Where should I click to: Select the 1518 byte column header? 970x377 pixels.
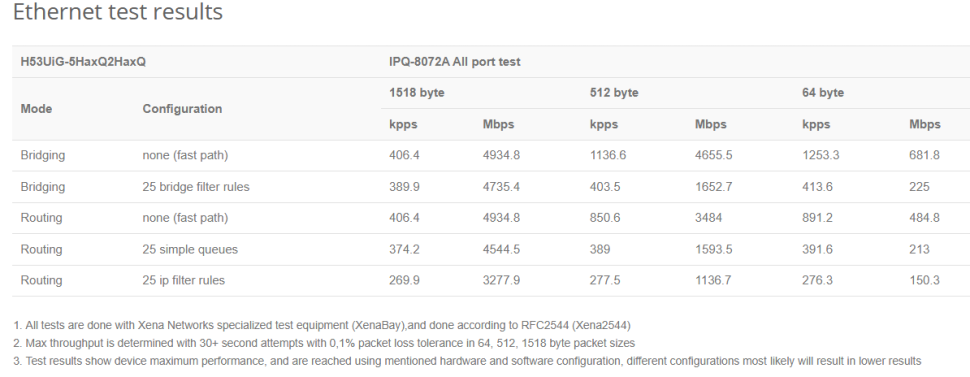click(x=417, y=93)
